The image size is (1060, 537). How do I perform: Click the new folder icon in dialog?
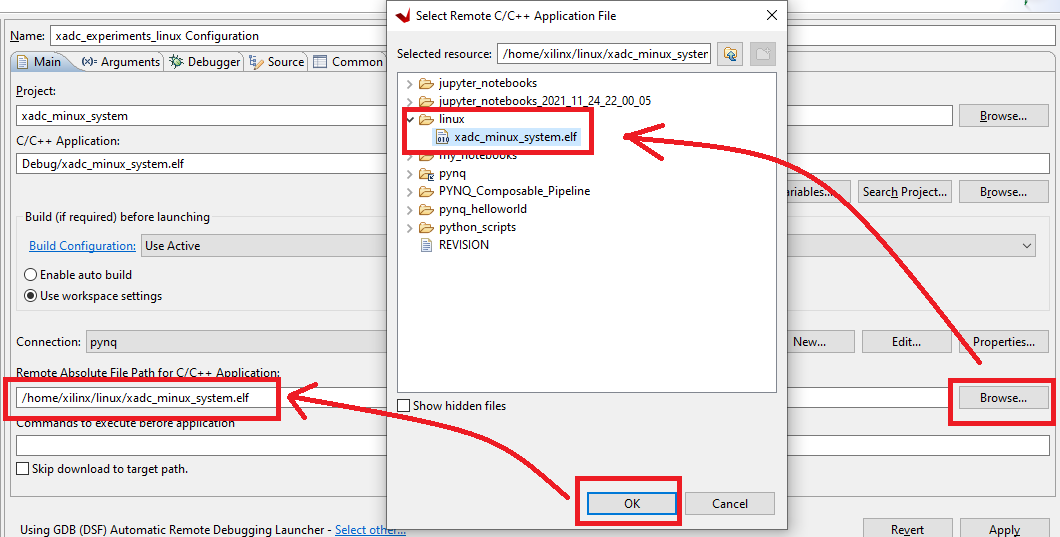pos(763,54)
